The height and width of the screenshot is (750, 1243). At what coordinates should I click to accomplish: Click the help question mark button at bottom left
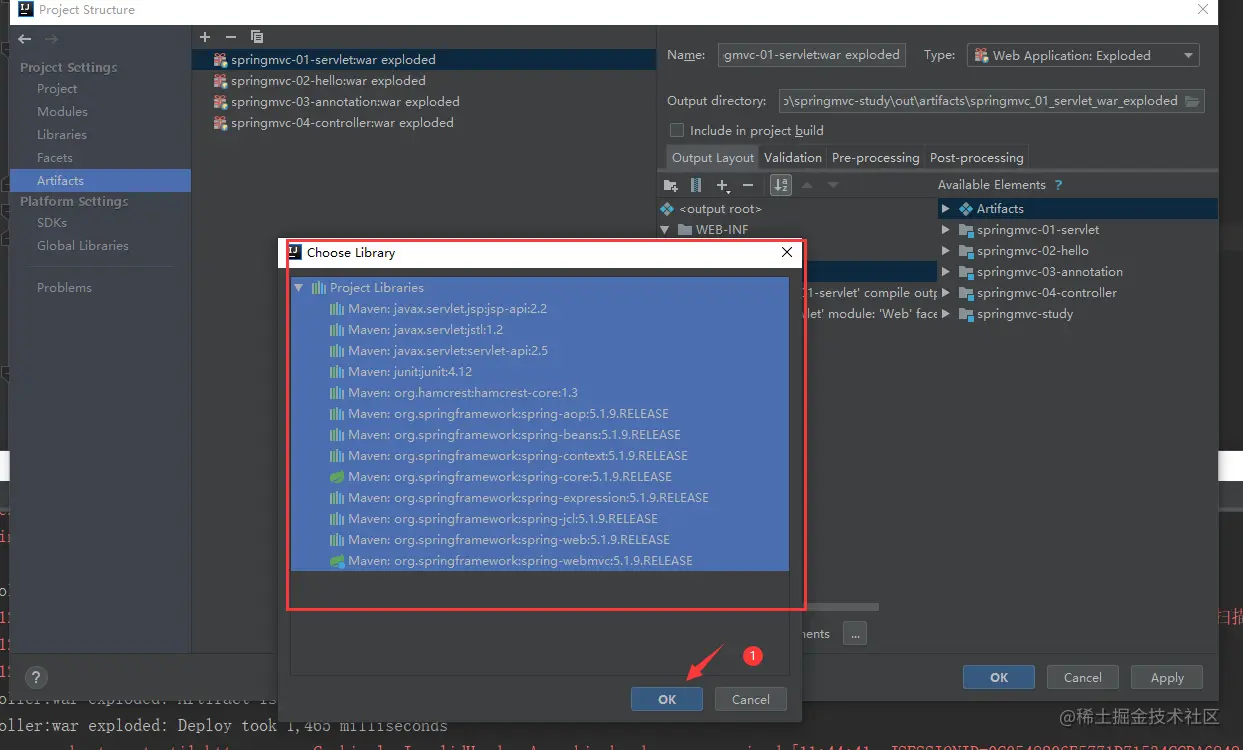pyautogui.click(x=35, y=677)
